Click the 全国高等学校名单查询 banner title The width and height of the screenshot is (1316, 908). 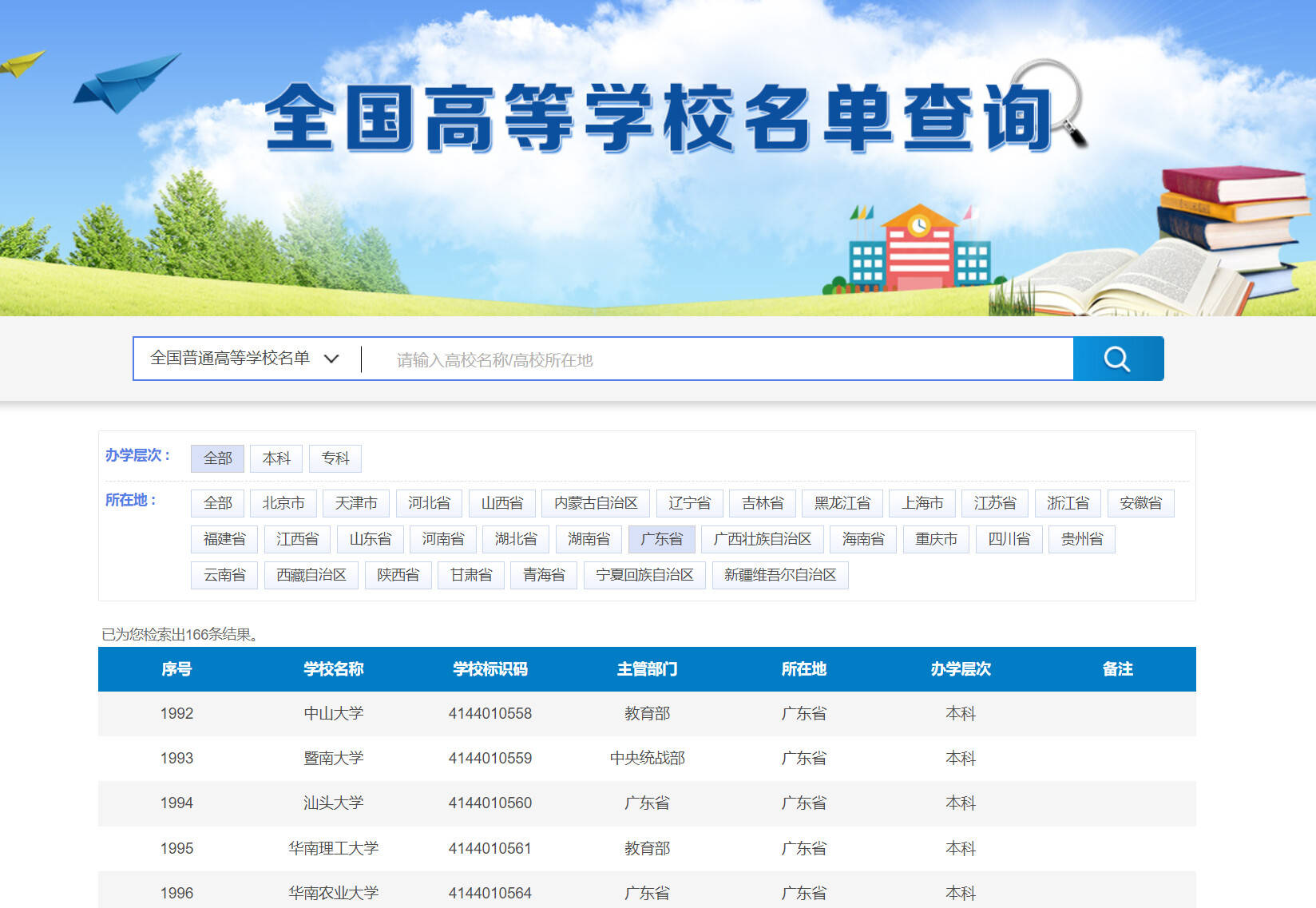[x=660, y=118]
